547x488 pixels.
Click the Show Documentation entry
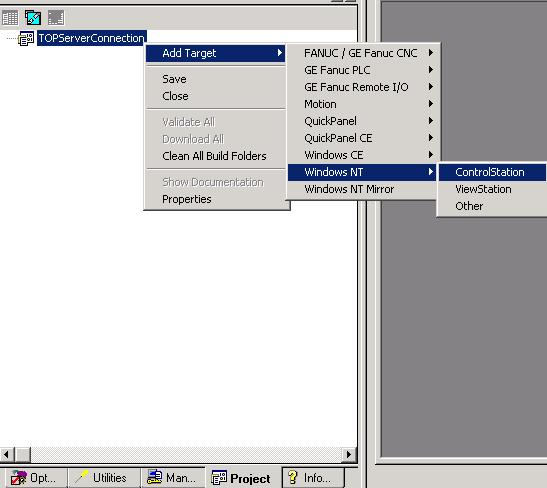point(216,182)
